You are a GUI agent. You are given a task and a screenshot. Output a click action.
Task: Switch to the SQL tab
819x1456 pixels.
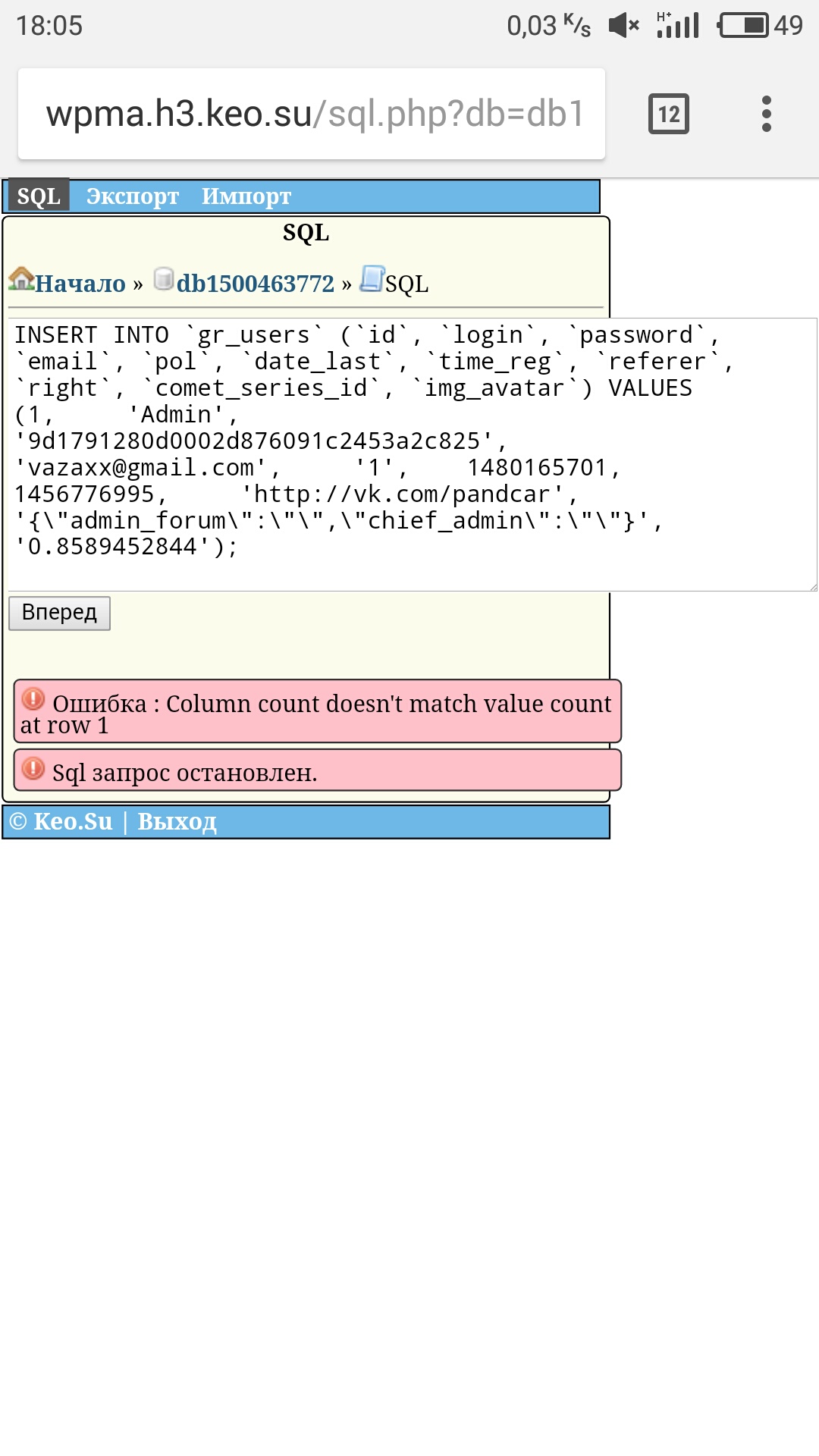click(x=39, y=196)
